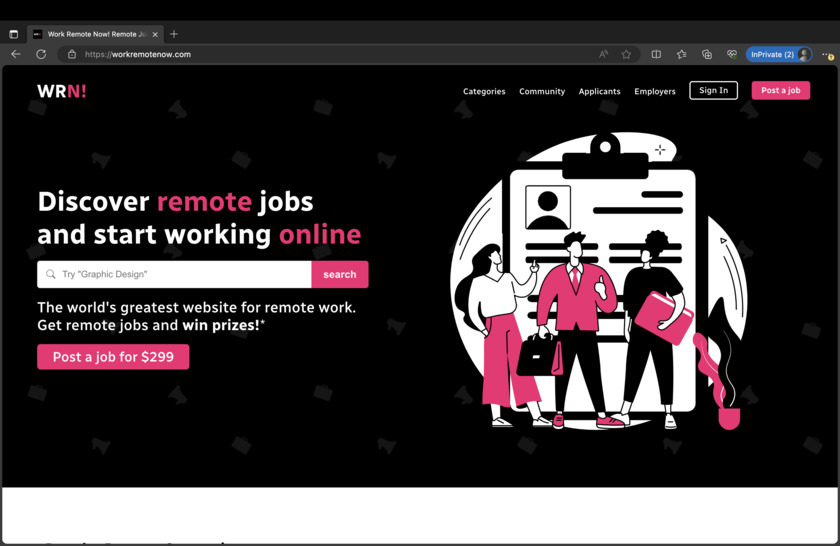Open the Applicants navigation item

[599, 91]
